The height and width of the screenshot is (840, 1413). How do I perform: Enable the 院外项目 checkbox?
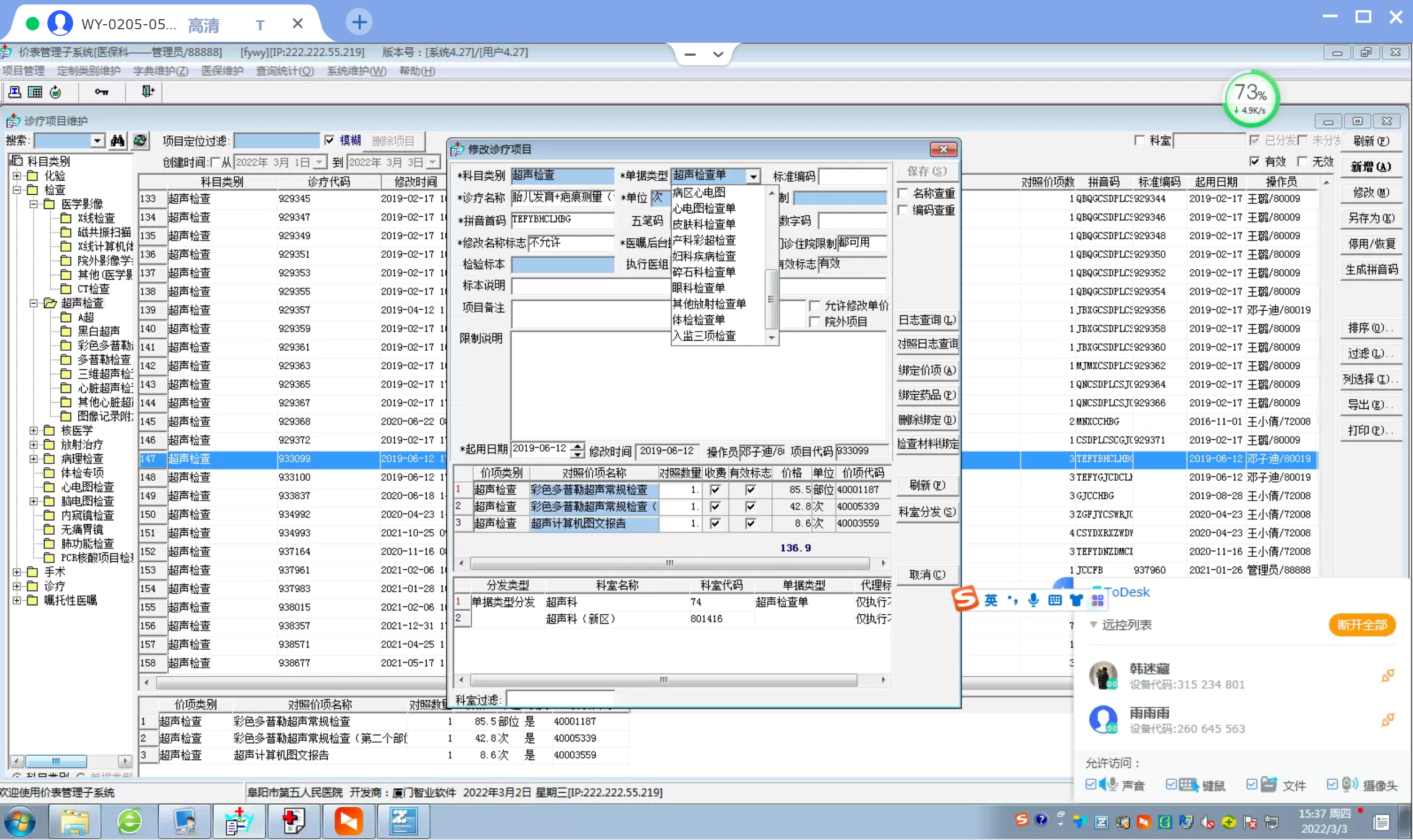(x=815, y=322)
